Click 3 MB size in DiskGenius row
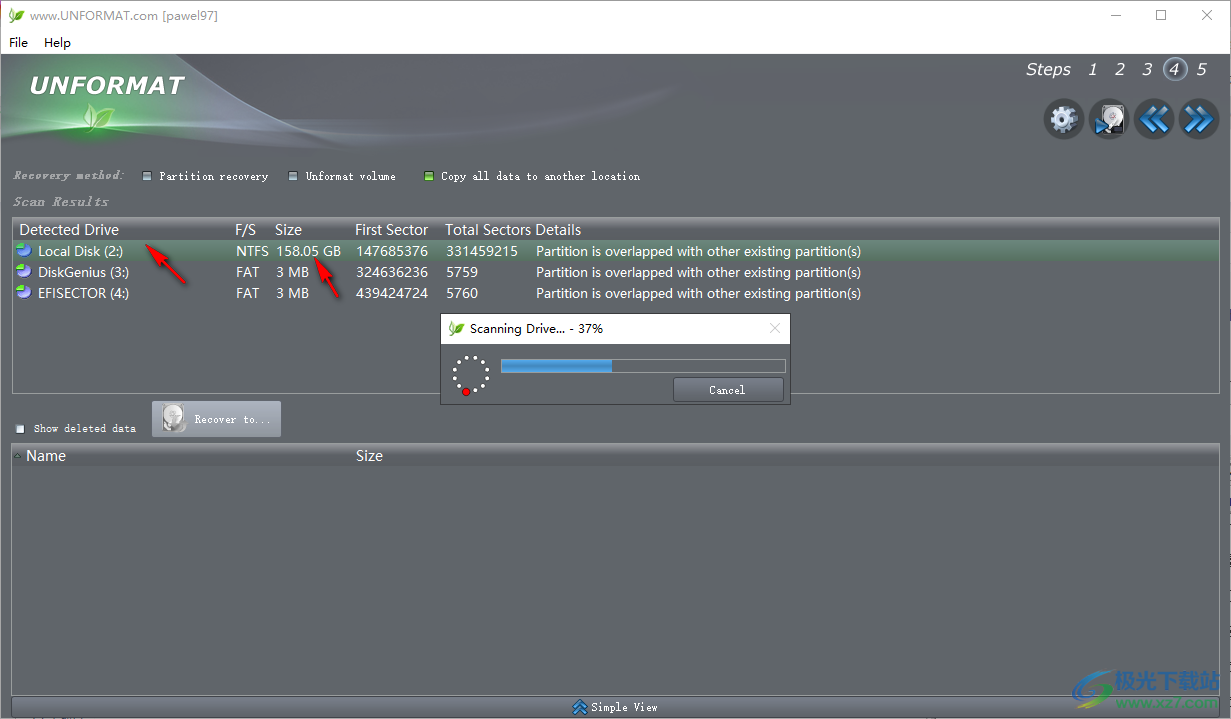This screenshot has width=1231, height=719. (x=292, y=272)
